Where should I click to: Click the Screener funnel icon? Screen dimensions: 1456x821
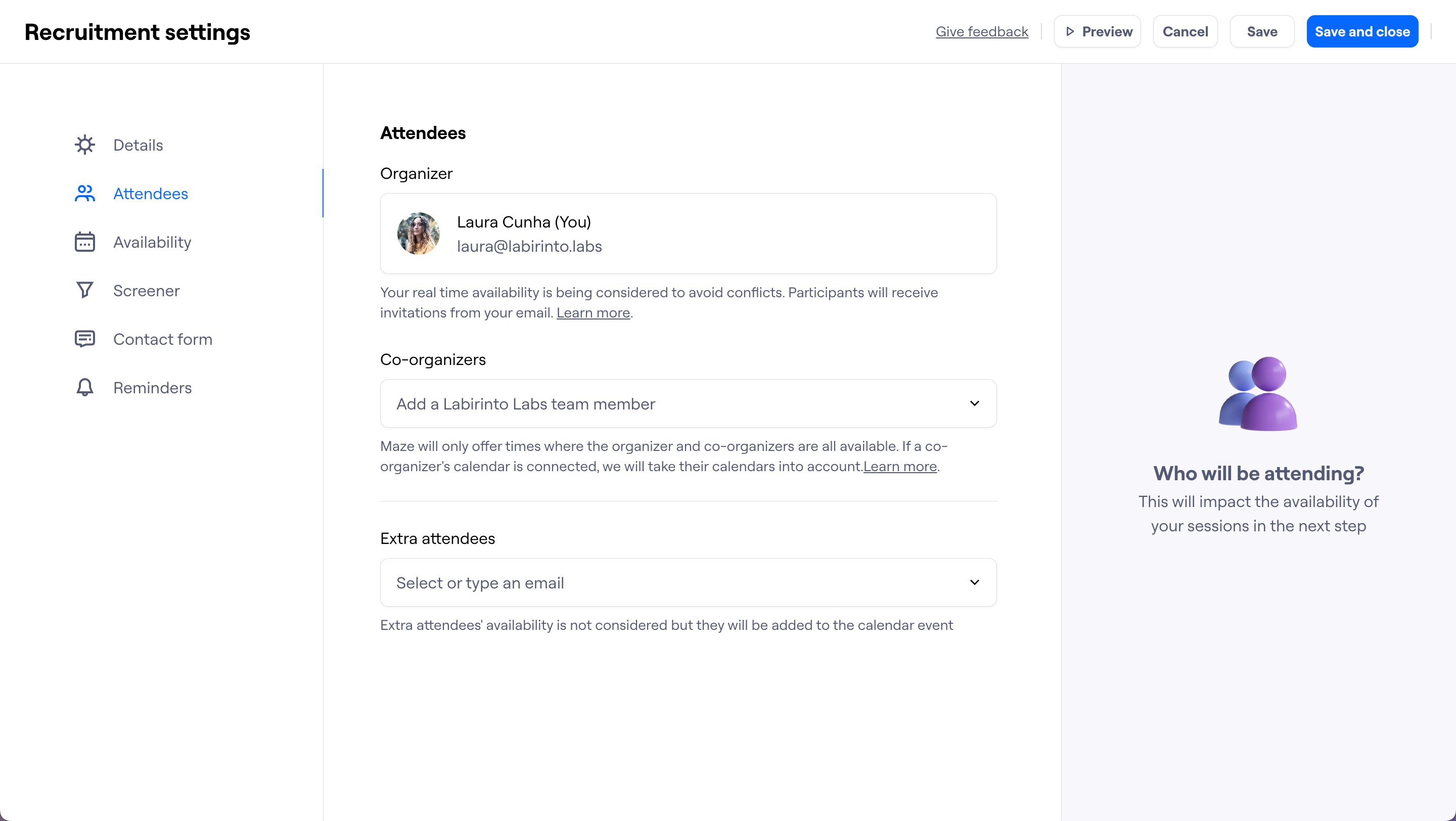(85, 290)
